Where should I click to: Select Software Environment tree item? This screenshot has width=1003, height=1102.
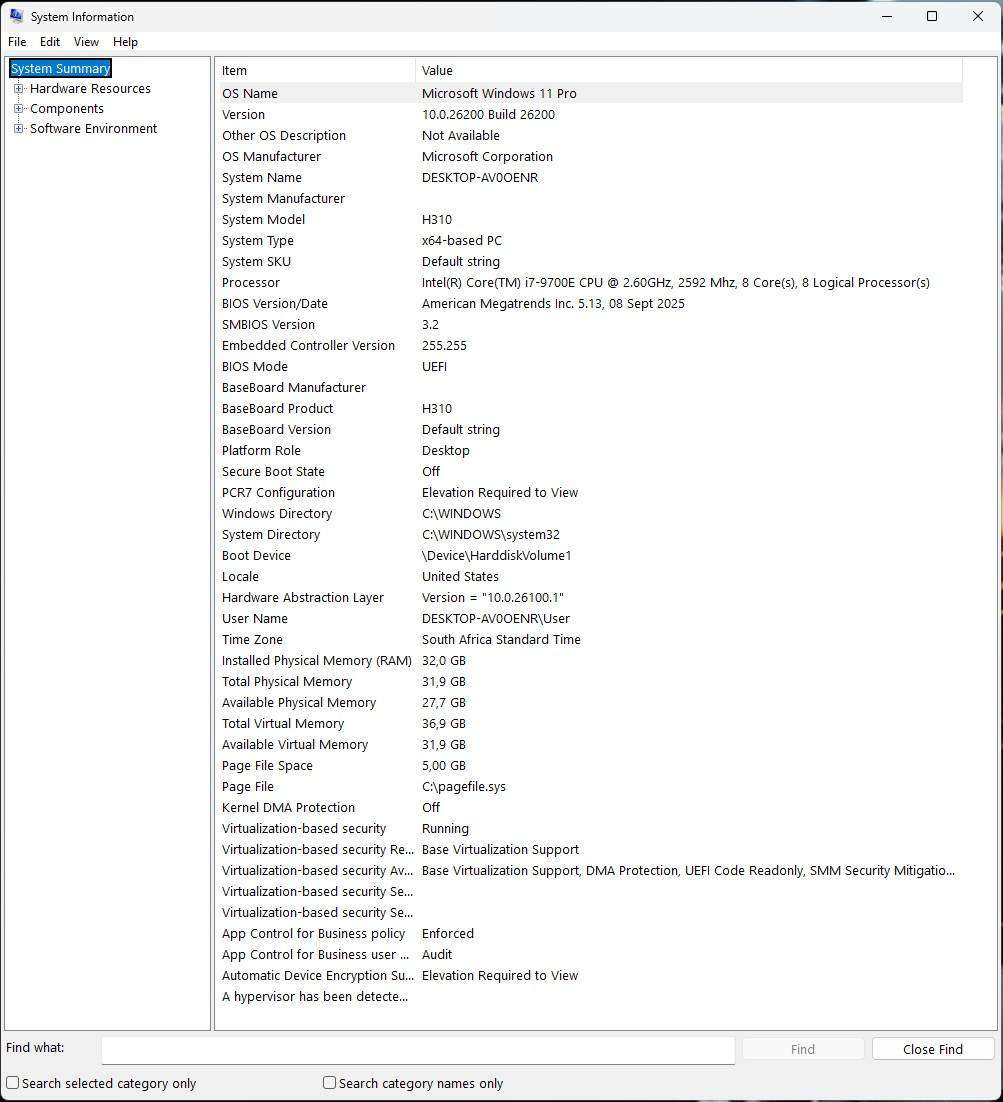pyautogui.click(x=93, y=129)
